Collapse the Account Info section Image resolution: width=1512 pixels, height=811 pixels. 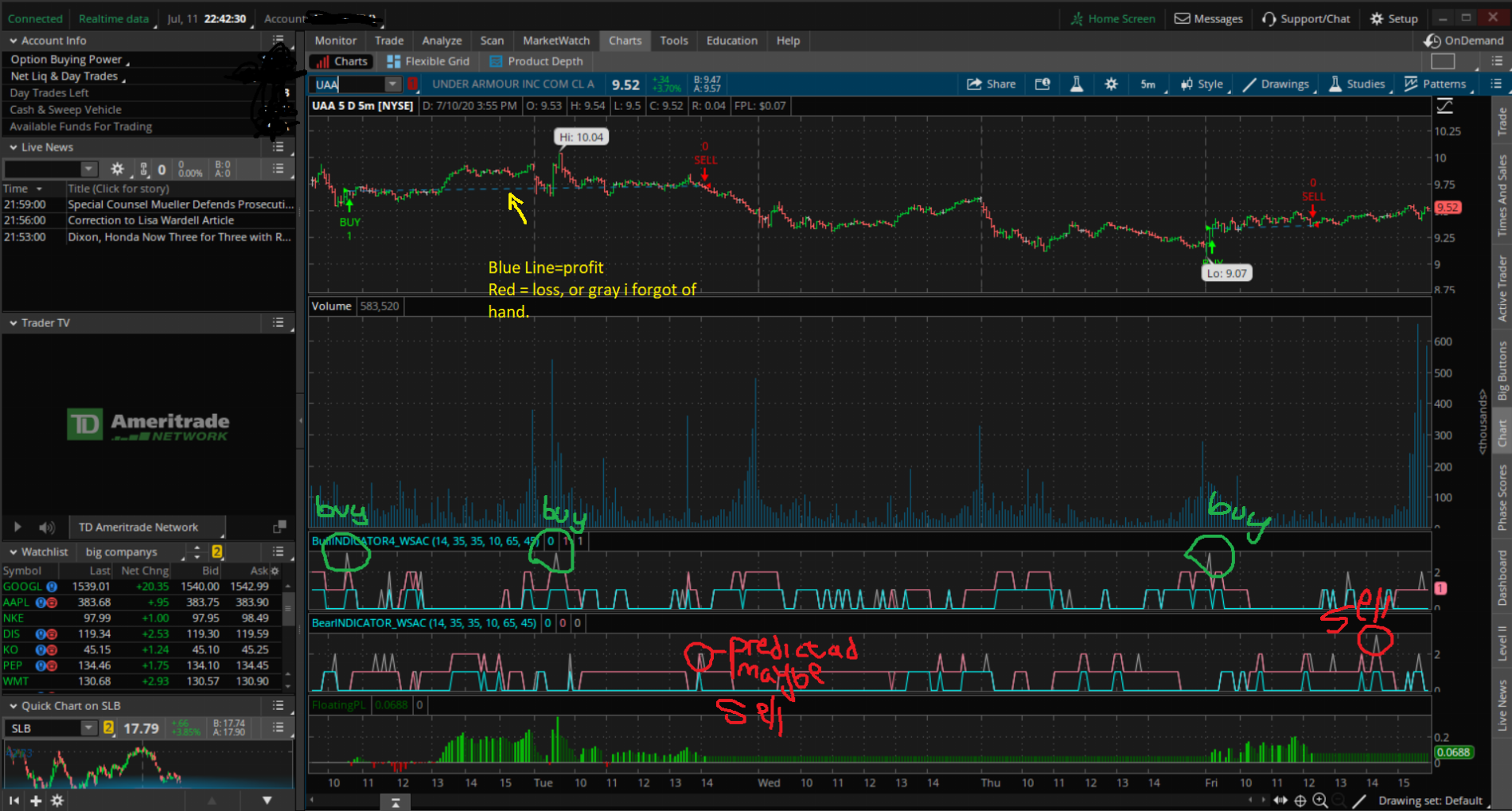click(x=14, y=41)
